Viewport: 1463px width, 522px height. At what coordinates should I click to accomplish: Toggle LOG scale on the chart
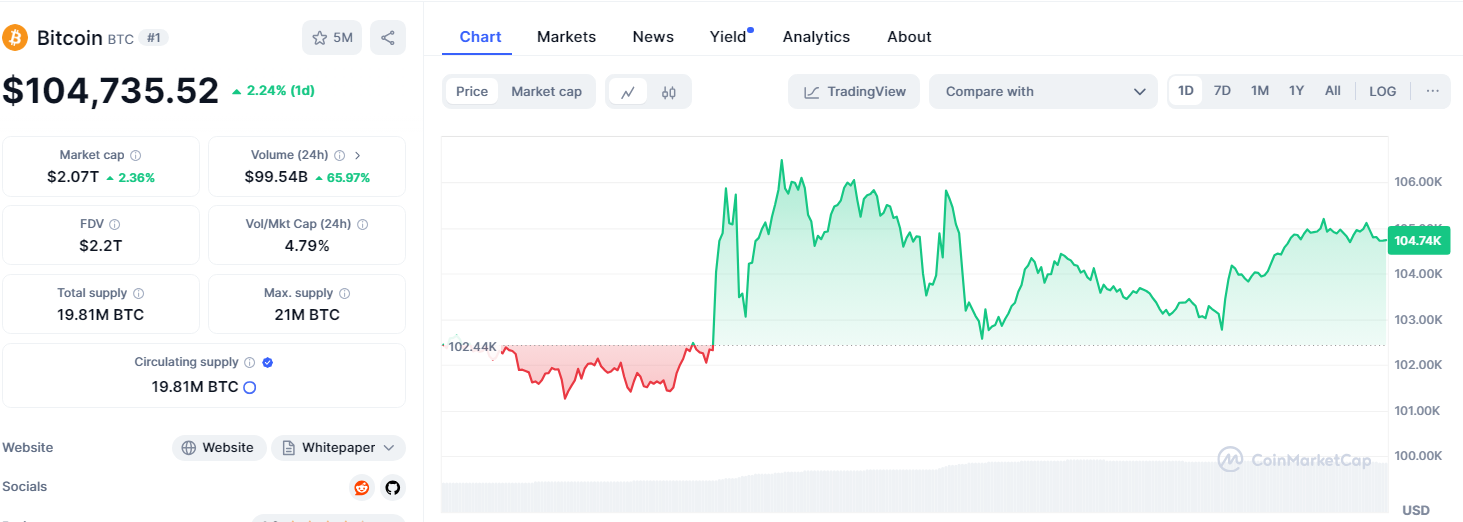point(1383,91)
